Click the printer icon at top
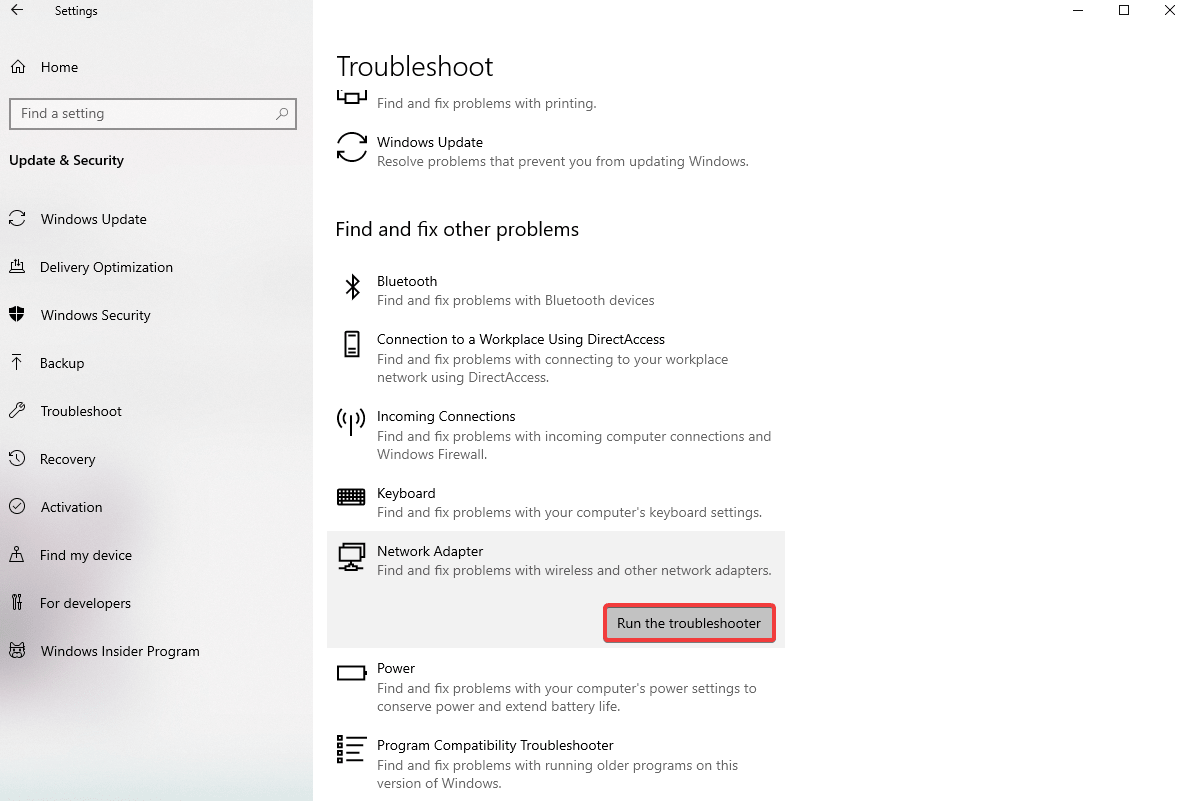The height and width of the screenshot is (801, 1184). click(352, 97)
